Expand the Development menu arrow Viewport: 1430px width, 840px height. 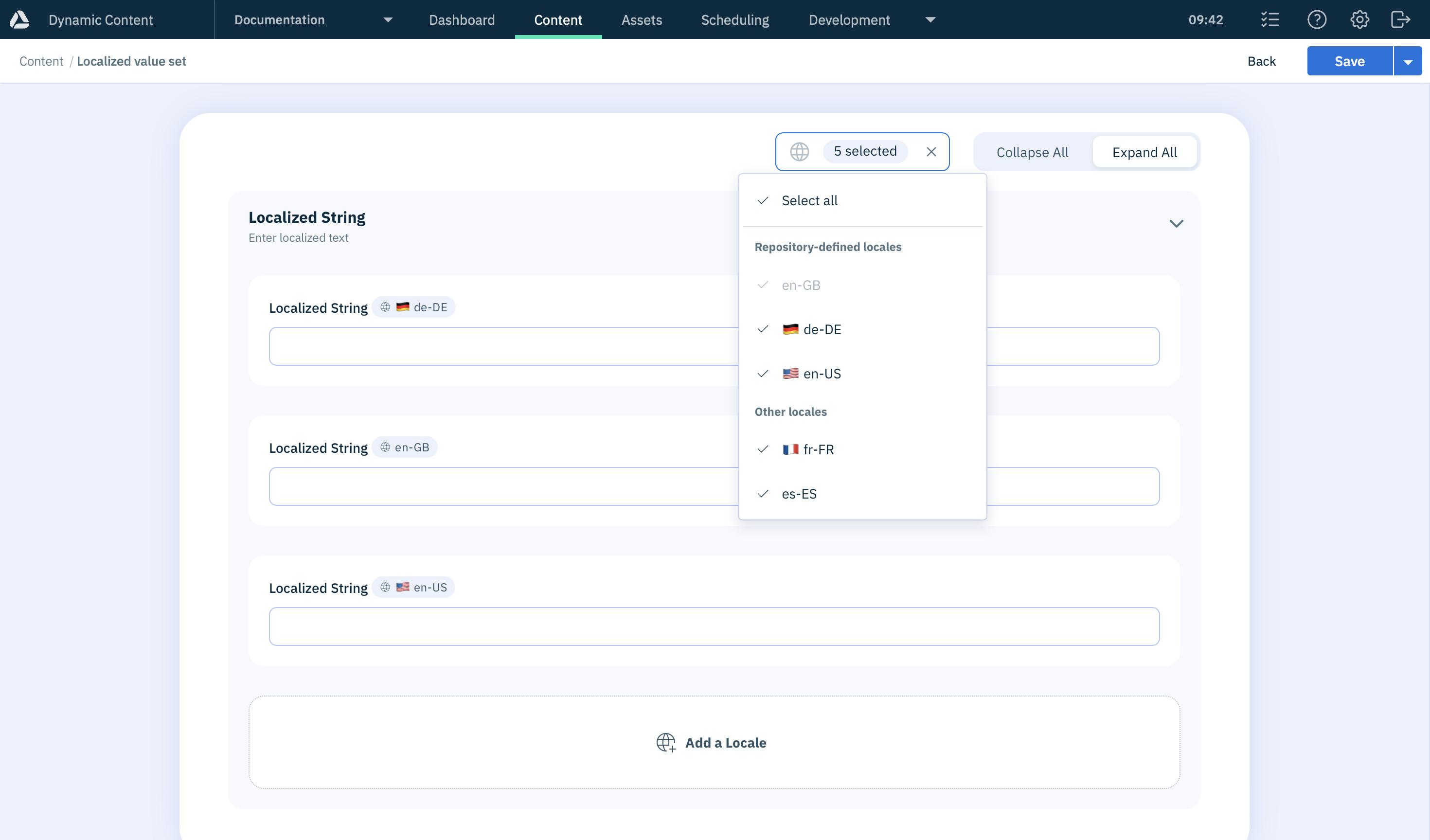pos(930,20)
